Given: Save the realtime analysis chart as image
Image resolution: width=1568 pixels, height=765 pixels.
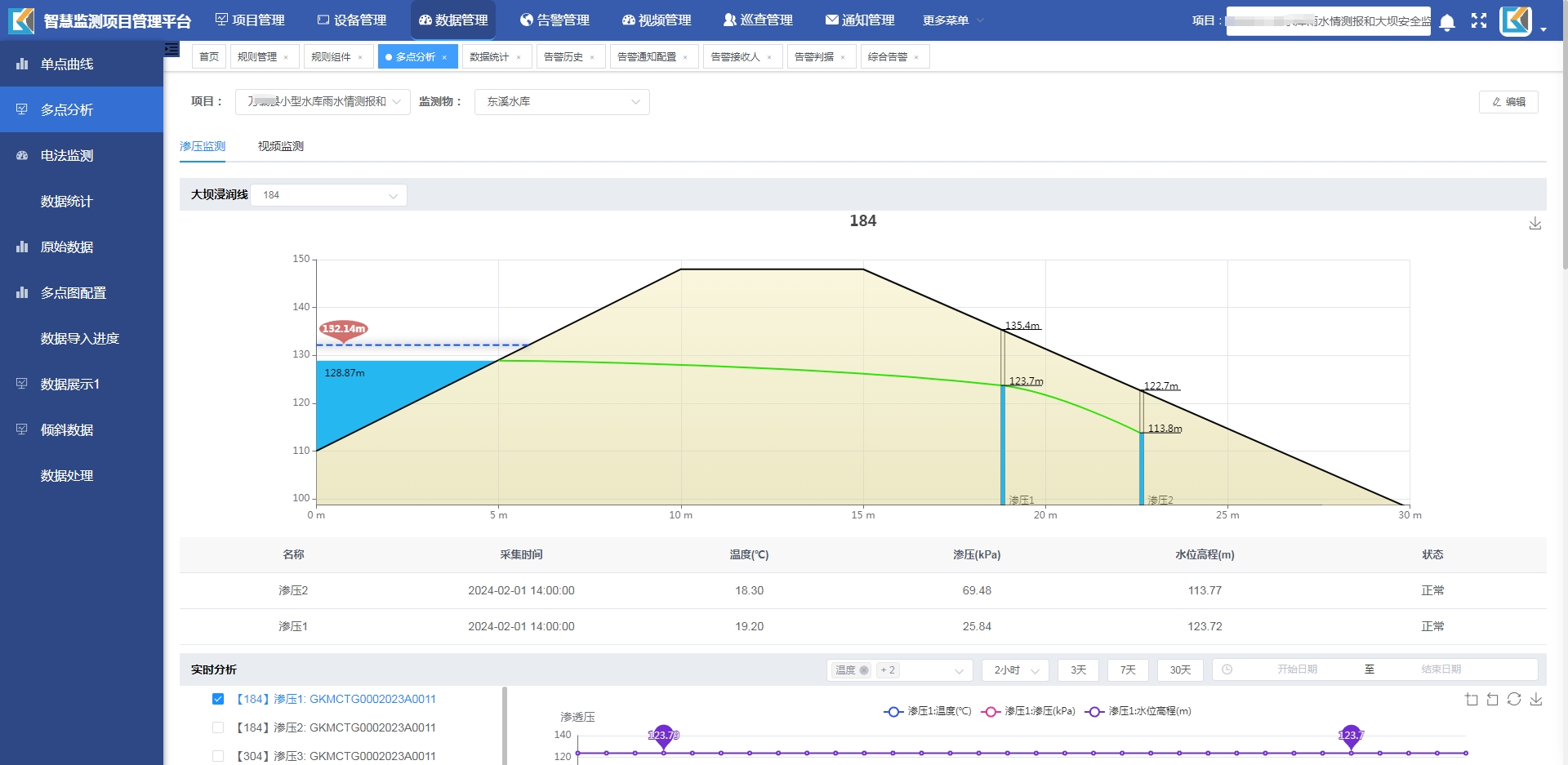Looking at the screenshot, I should click(1536, 700).
